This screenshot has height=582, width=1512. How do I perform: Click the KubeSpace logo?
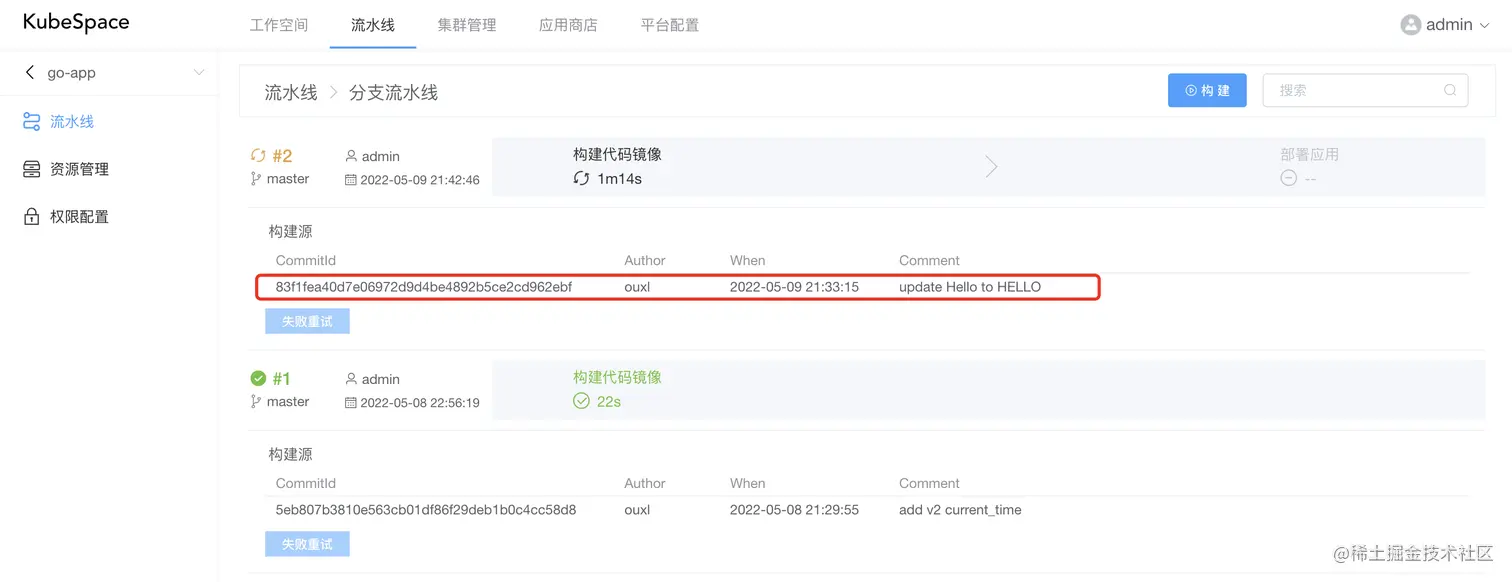[x=76, y=22]
